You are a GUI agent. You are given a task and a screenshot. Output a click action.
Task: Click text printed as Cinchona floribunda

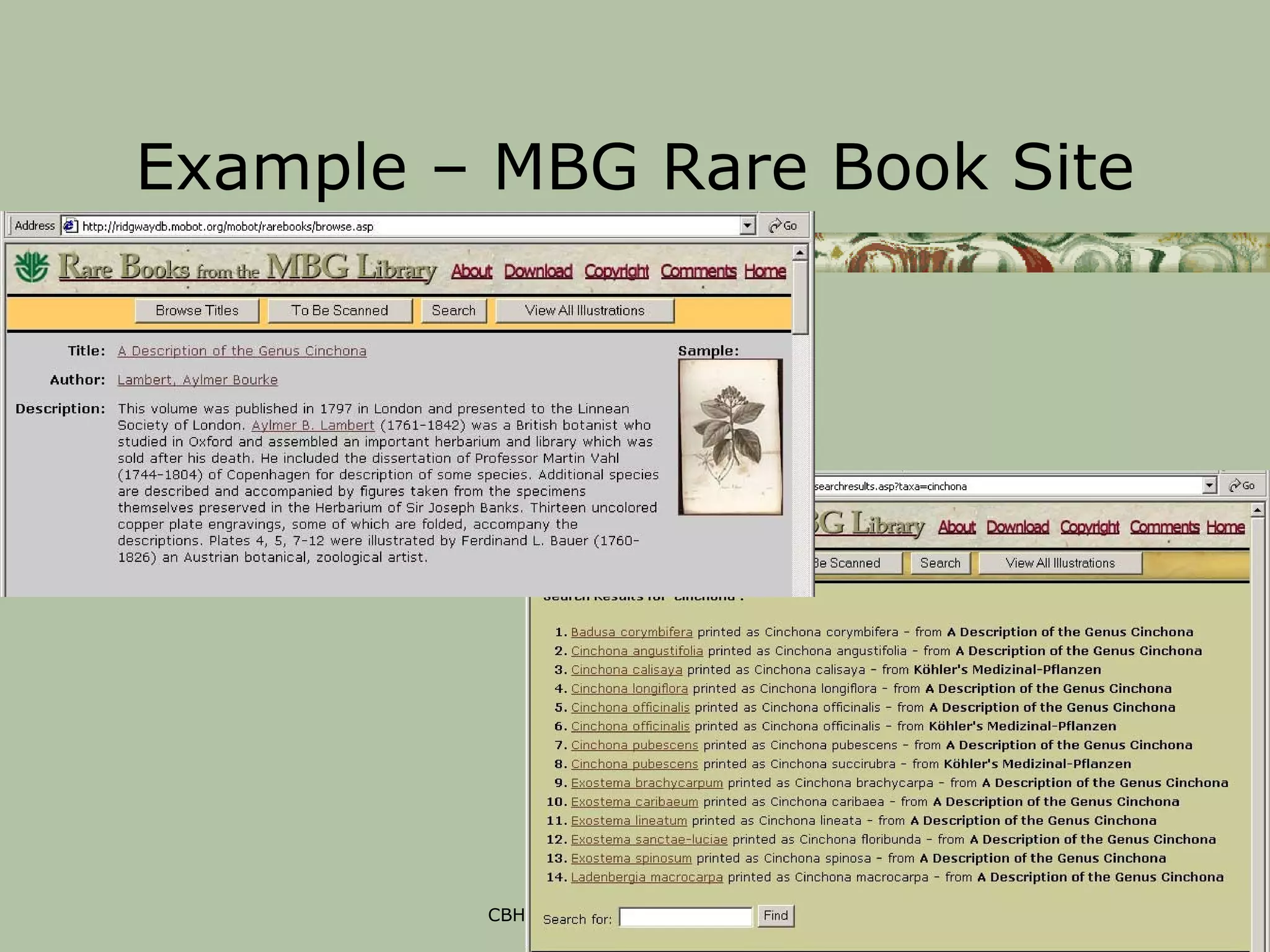(x=827, y=840)
